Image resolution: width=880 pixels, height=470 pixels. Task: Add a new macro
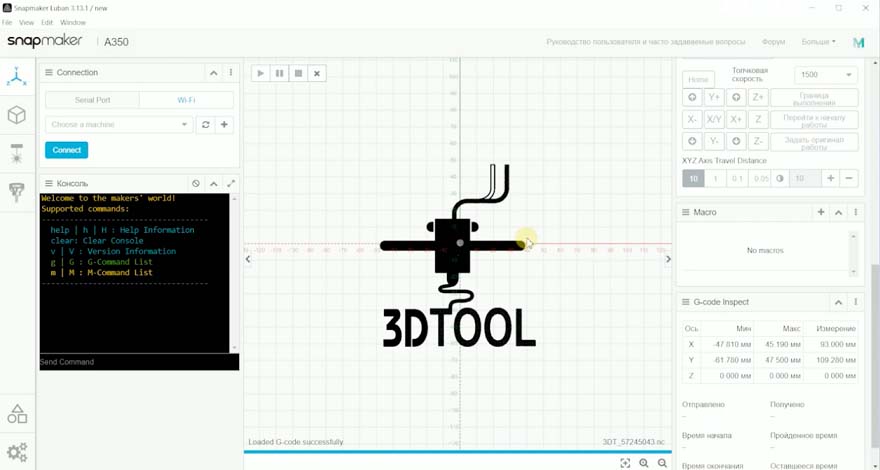click(821, 212)
